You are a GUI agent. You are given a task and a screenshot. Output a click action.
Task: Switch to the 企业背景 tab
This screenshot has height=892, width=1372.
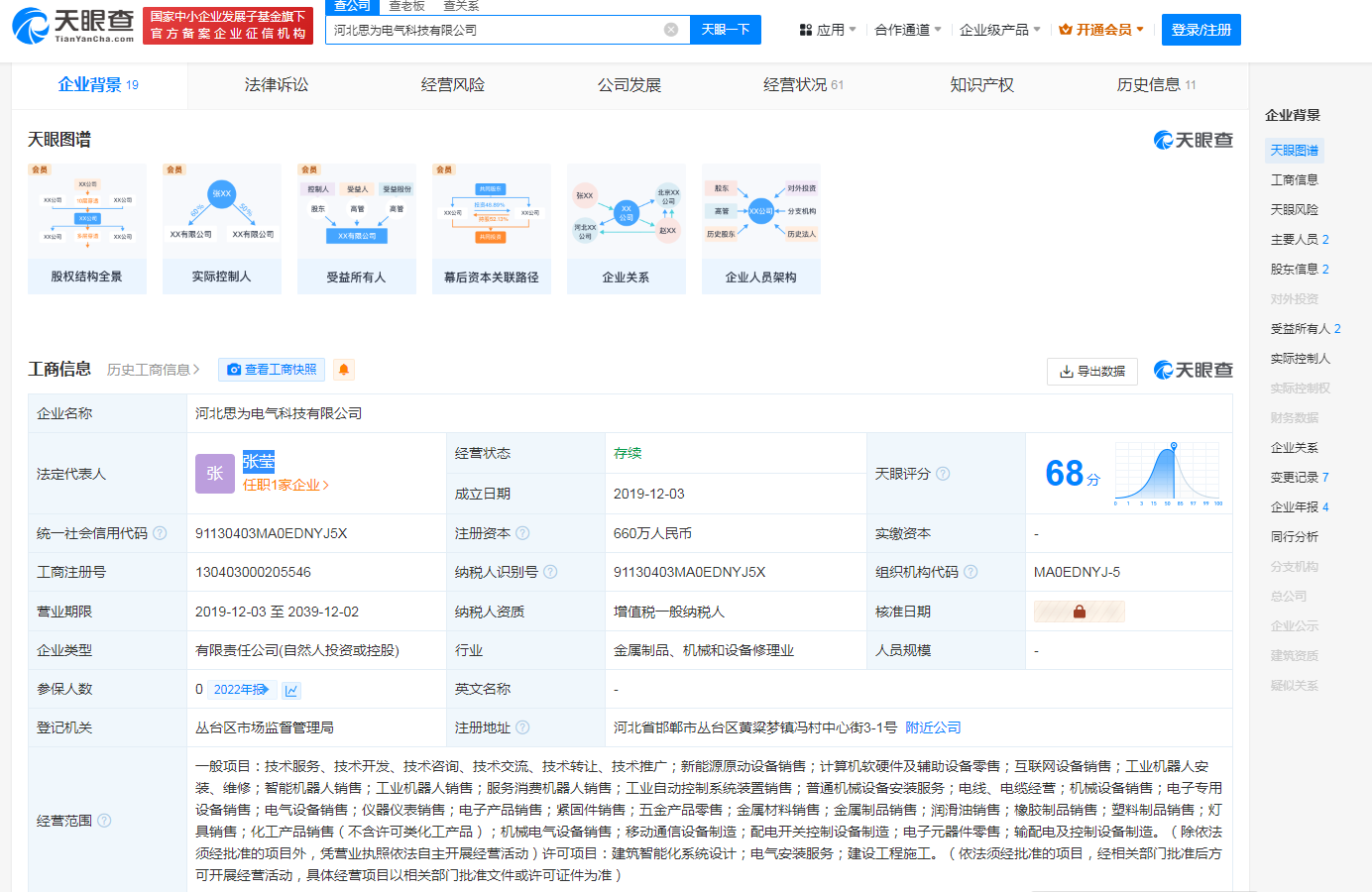point(99,85)
